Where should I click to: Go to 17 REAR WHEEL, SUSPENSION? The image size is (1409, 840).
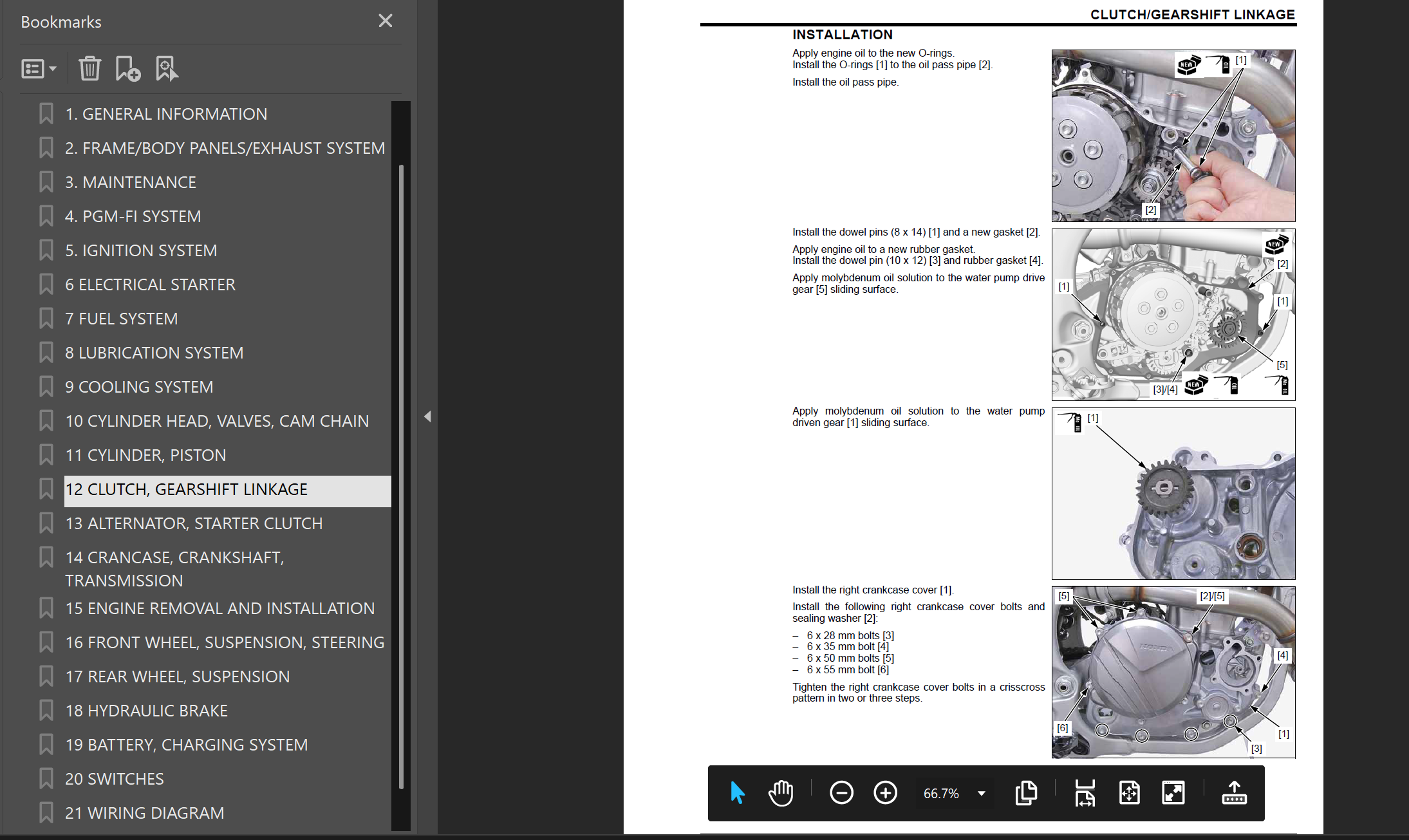(x=177, y=677)
